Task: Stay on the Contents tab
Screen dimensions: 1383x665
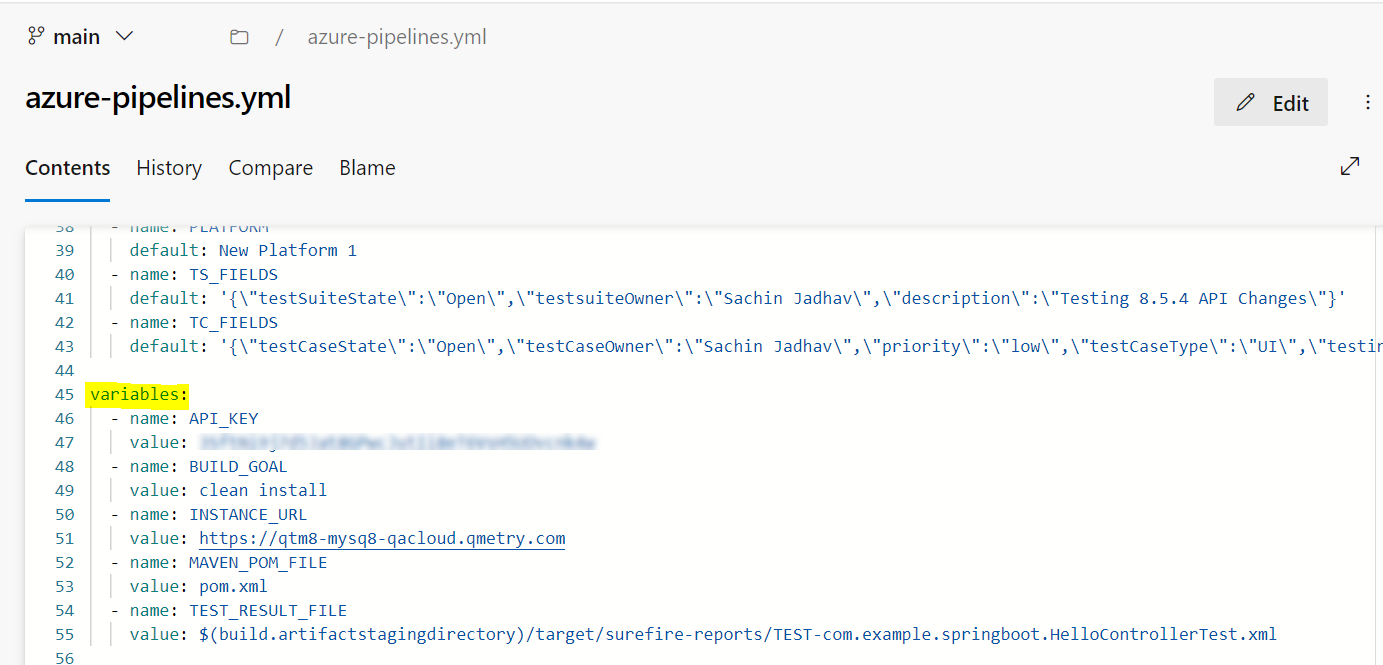Action: click(x=67, y=167)
